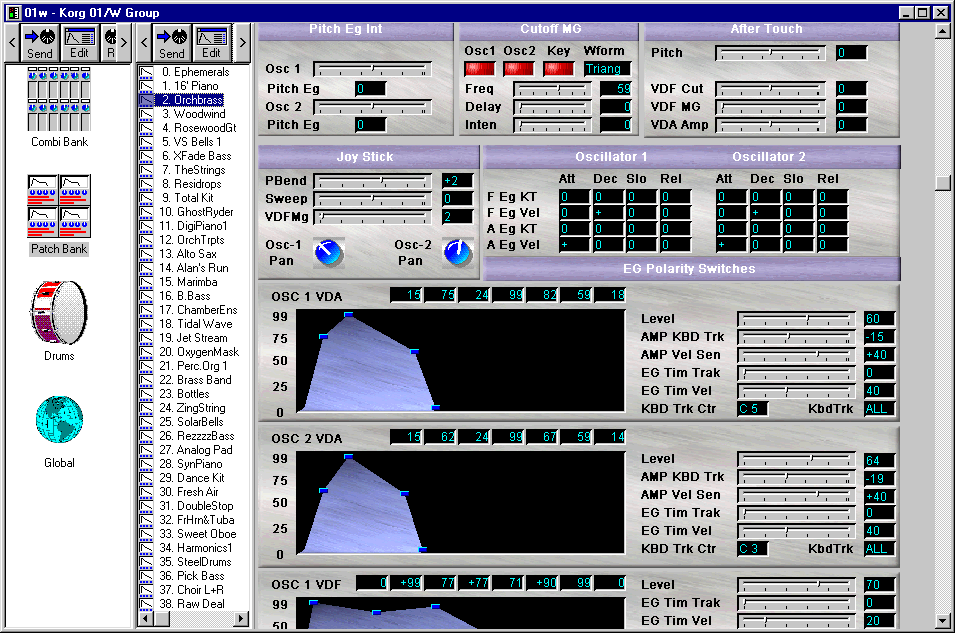Click the patch icon beside 9. Total Kit
Viewport: 955px width, 633px height.
[146, 198]
